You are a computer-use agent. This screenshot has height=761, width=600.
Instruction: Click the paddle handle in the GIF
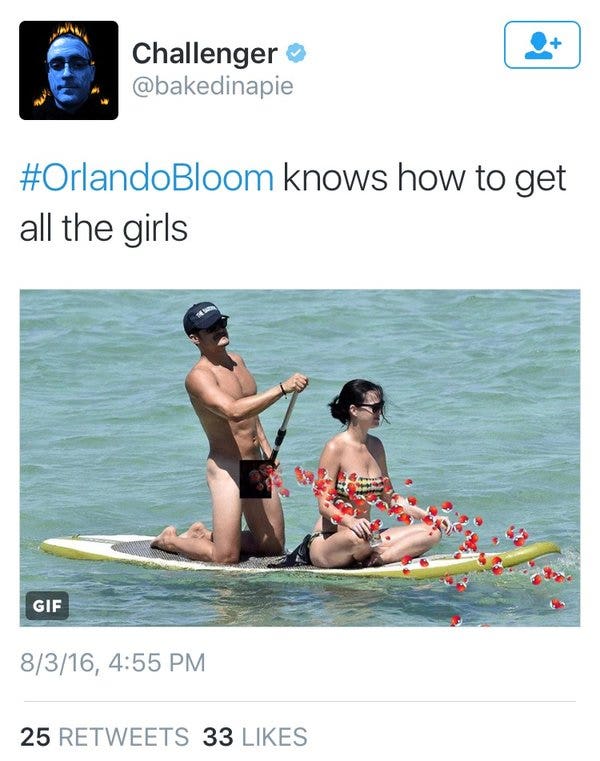point(285,422)
